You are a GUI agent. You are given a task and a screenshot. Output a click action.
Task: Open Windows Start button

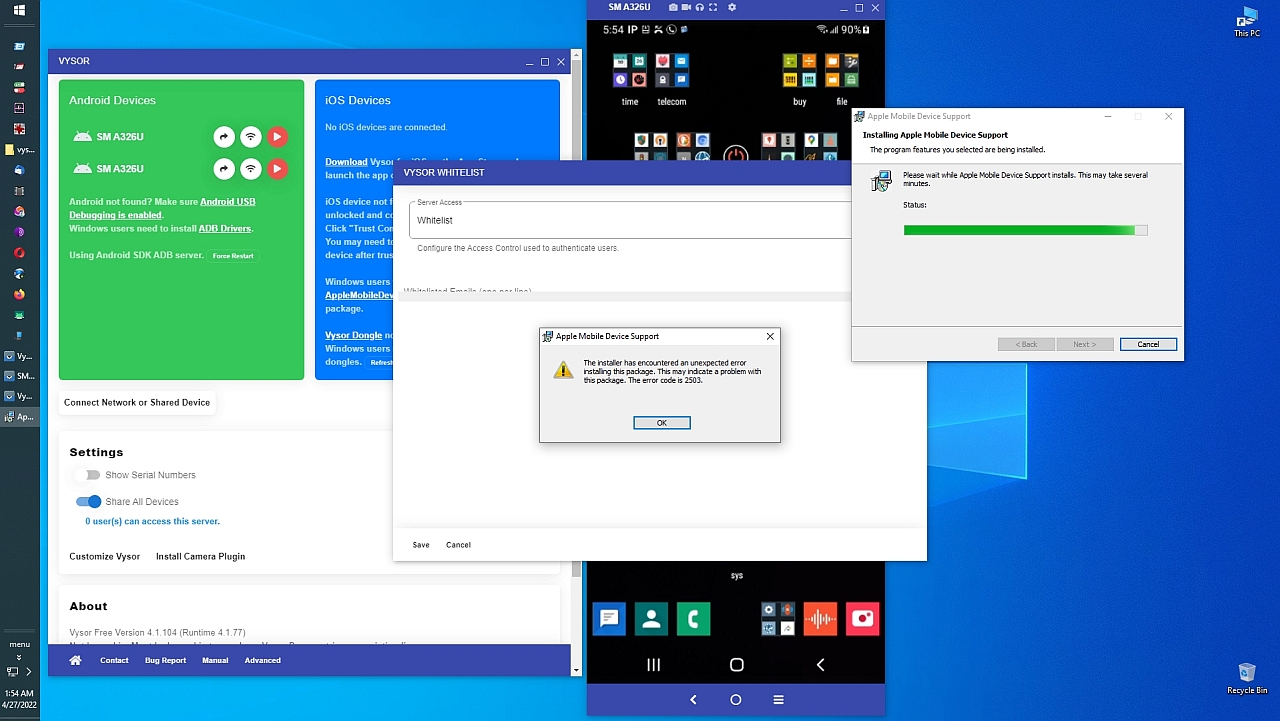[x=19, y=11]
